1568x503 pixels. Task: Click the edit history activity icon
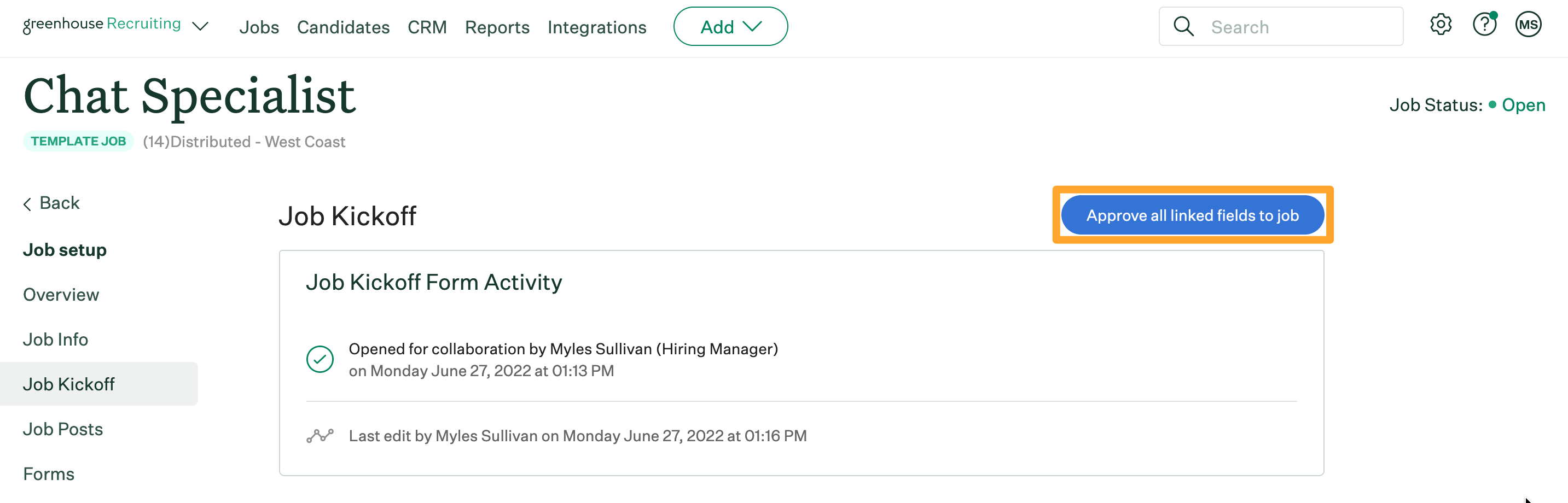click(321, 436)
